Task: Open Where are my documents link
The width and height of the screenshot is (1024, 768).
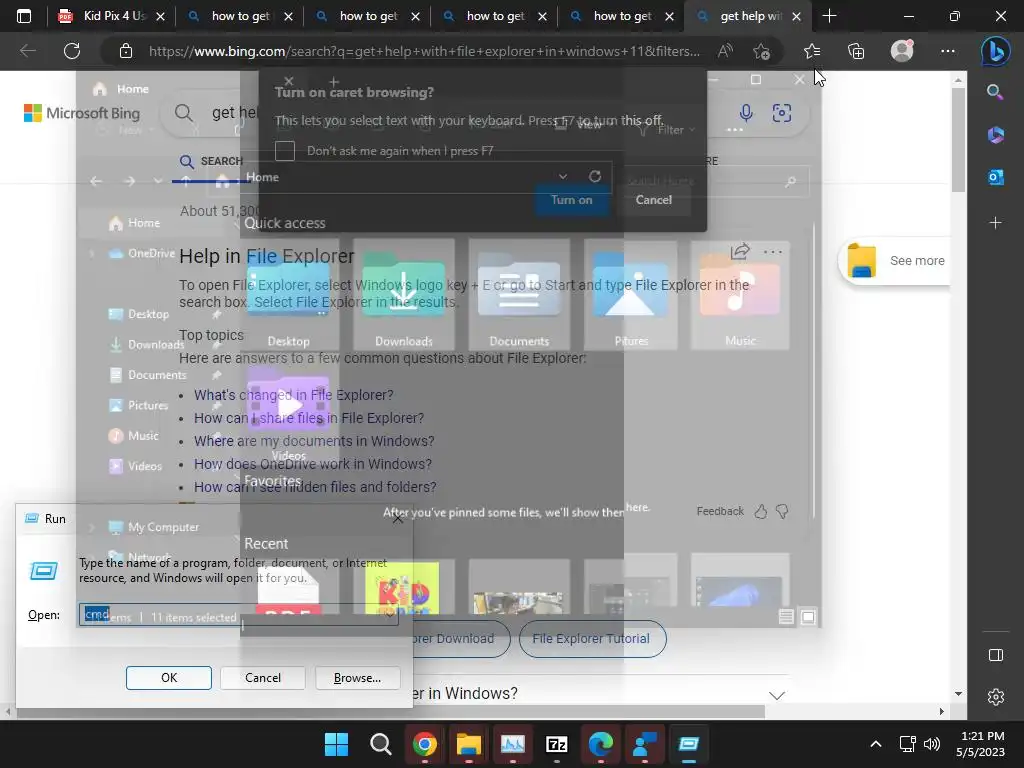Action: coord(314,441)
